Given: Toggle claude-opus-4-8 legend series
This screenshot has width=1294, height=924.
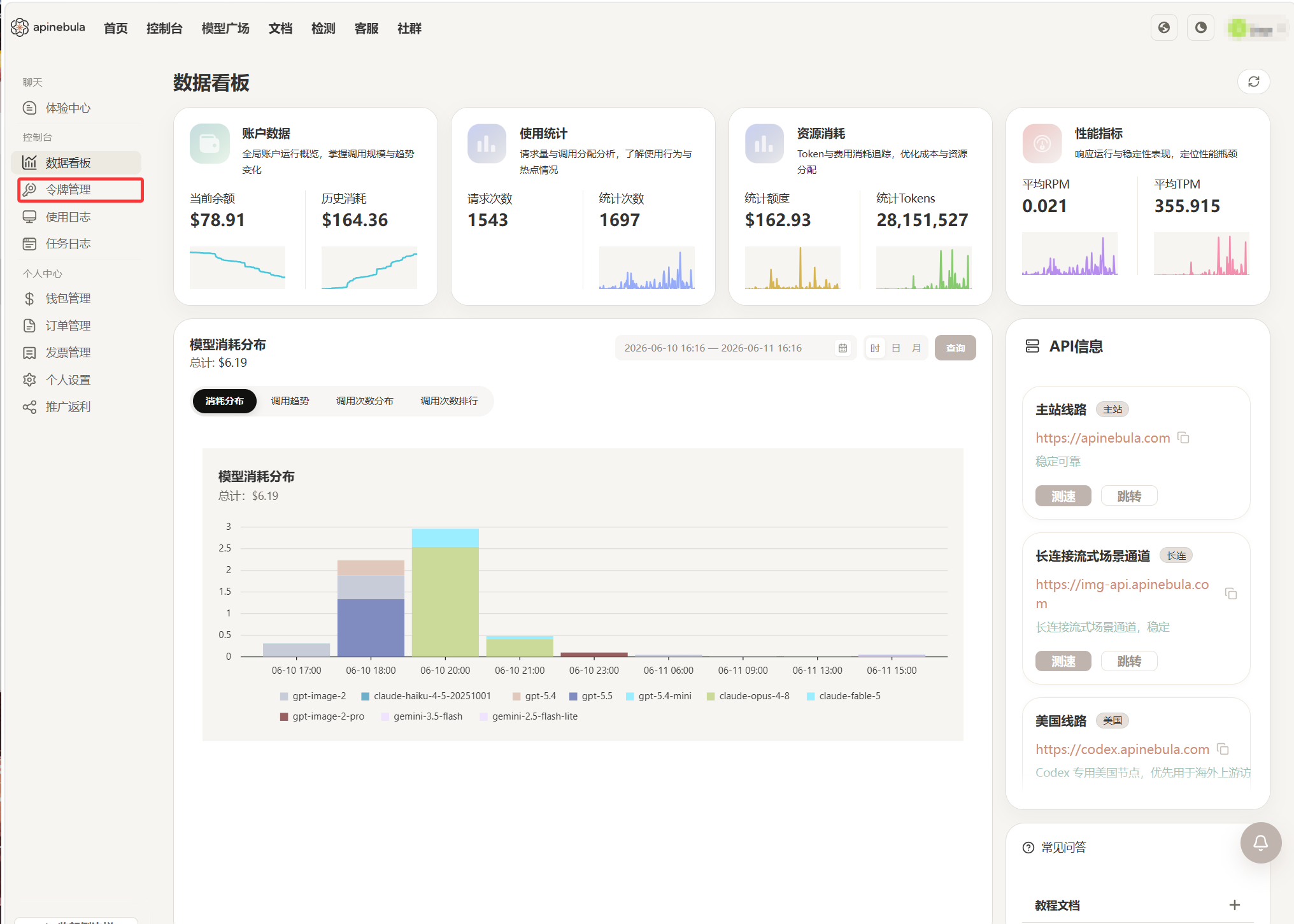Looking at the screenshot, I should pyautogui.click(x=748, y=696).
